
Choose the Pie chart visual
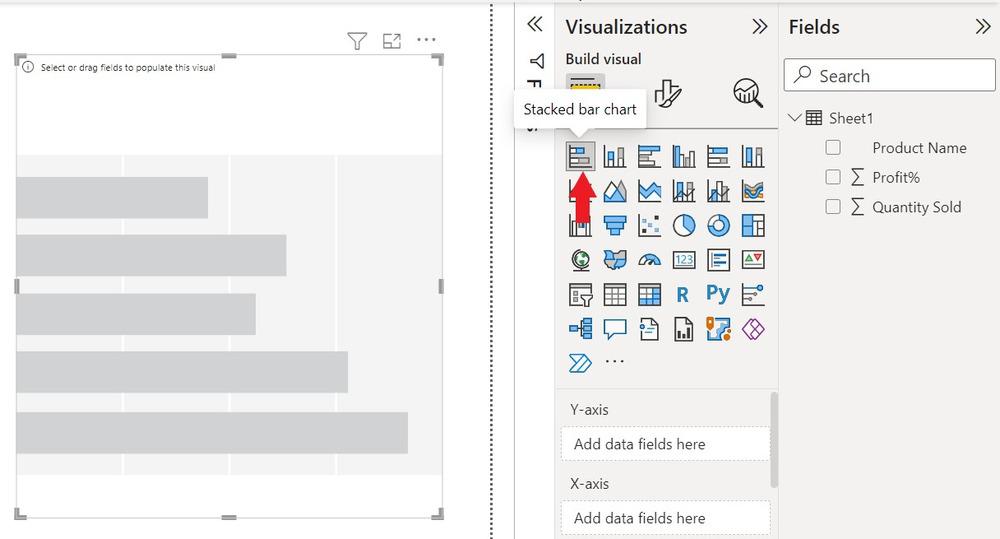[684, 225]
